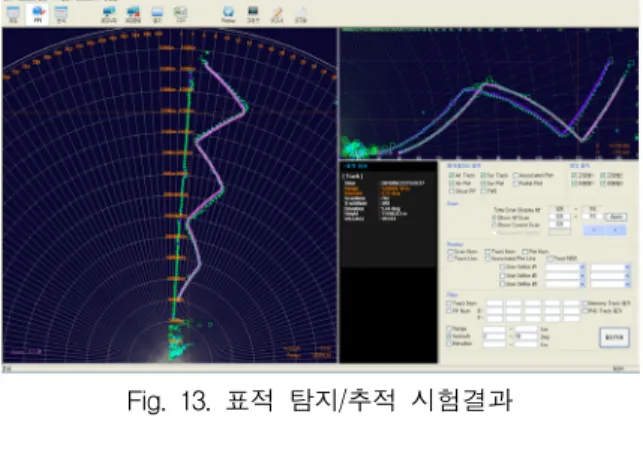Toggle the Show Current Scan checkbox
643x465 pixels.
pyautogui.click(x=494, y=225)
